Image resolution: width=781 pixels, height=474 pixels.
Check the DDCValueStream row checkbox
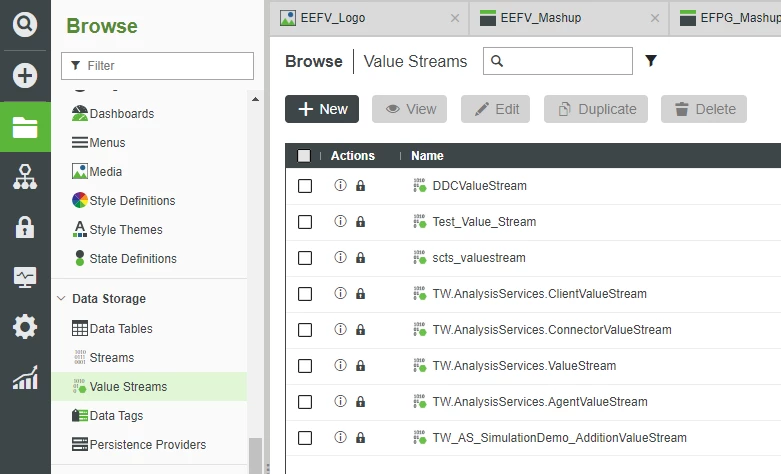(305, 186)
